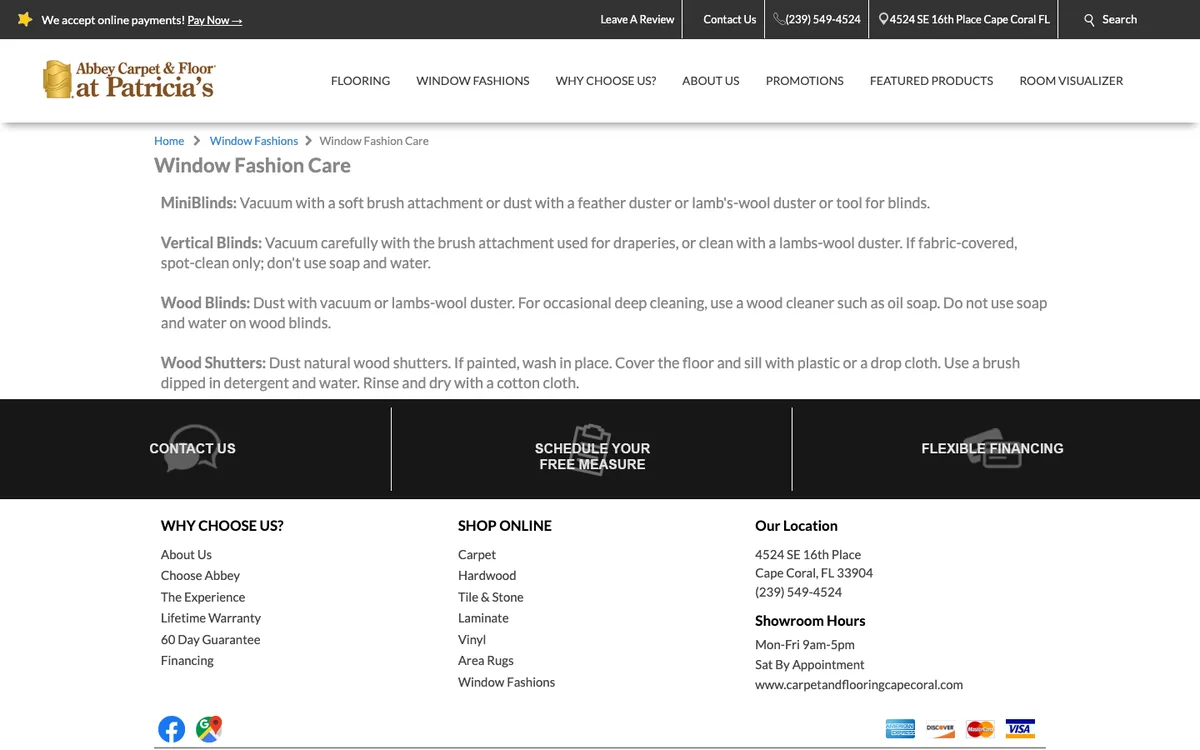Open the About Us footer link

pos(186,555)
